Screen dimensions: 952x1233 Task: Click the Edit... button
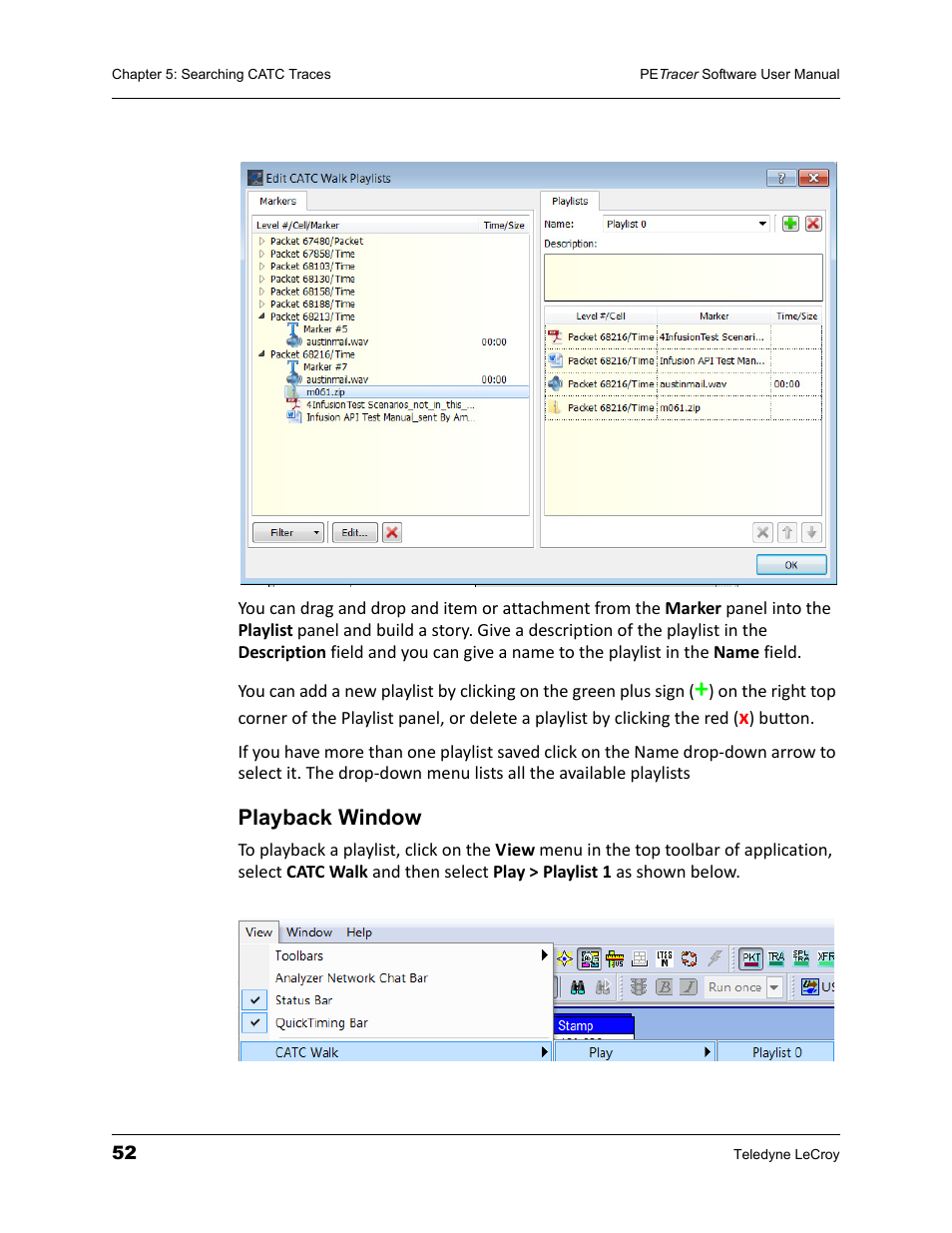354,533
